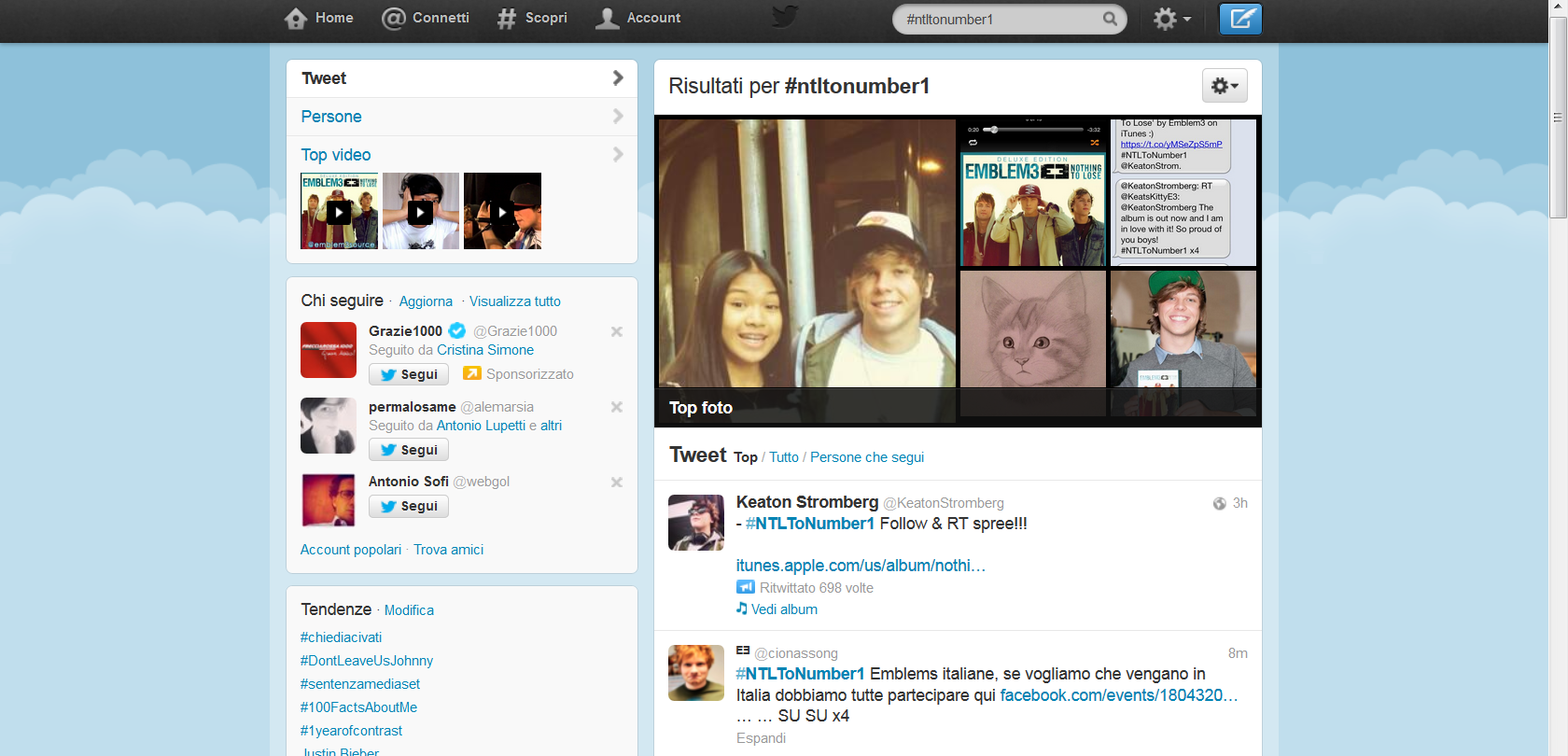Follow permalosame with Segui button
Image resolution: width=1568 pixels, height=756 pixels.
click(x=409, y=450)
